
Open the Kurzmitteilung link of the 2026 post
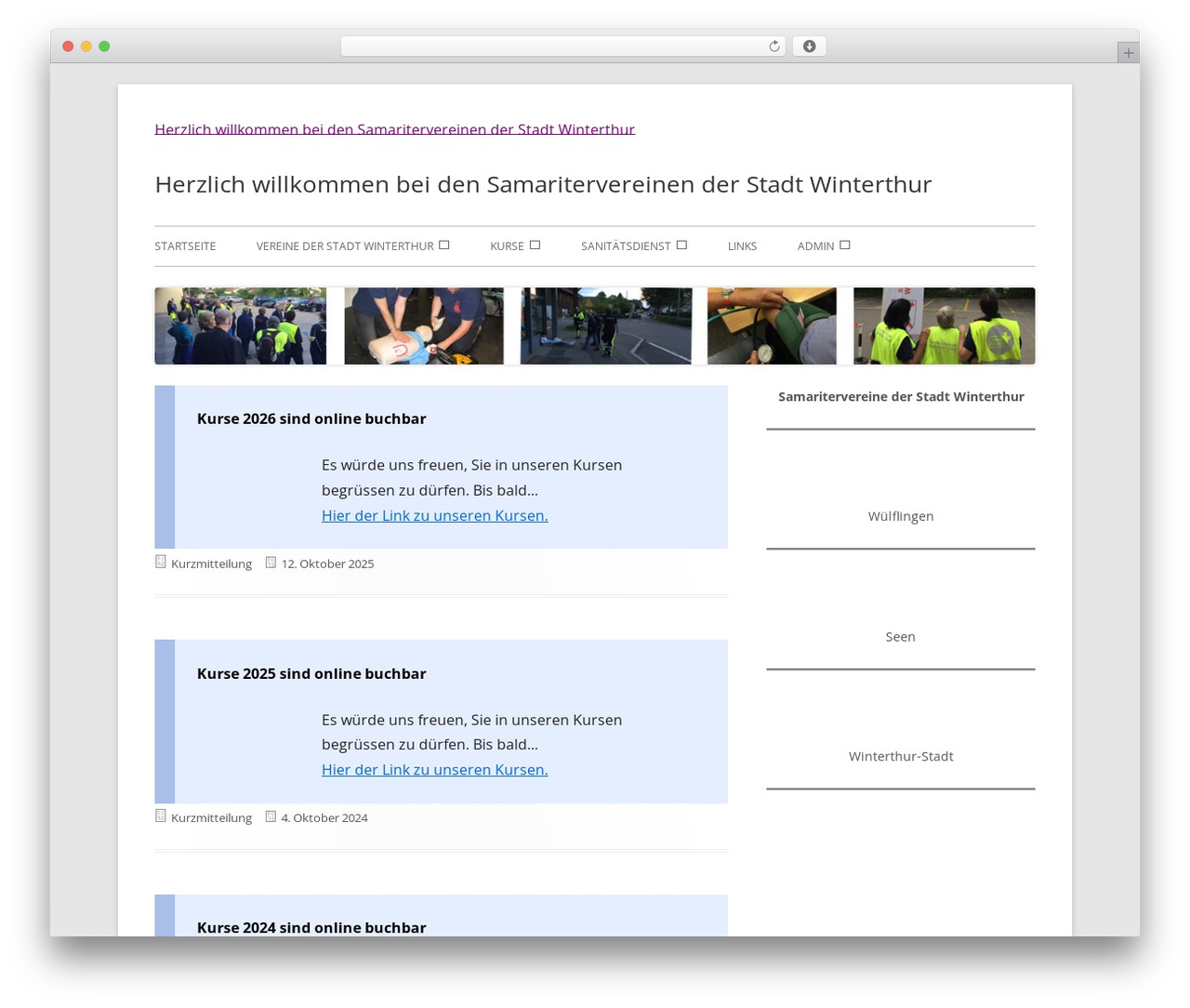(x=211, y=564)
